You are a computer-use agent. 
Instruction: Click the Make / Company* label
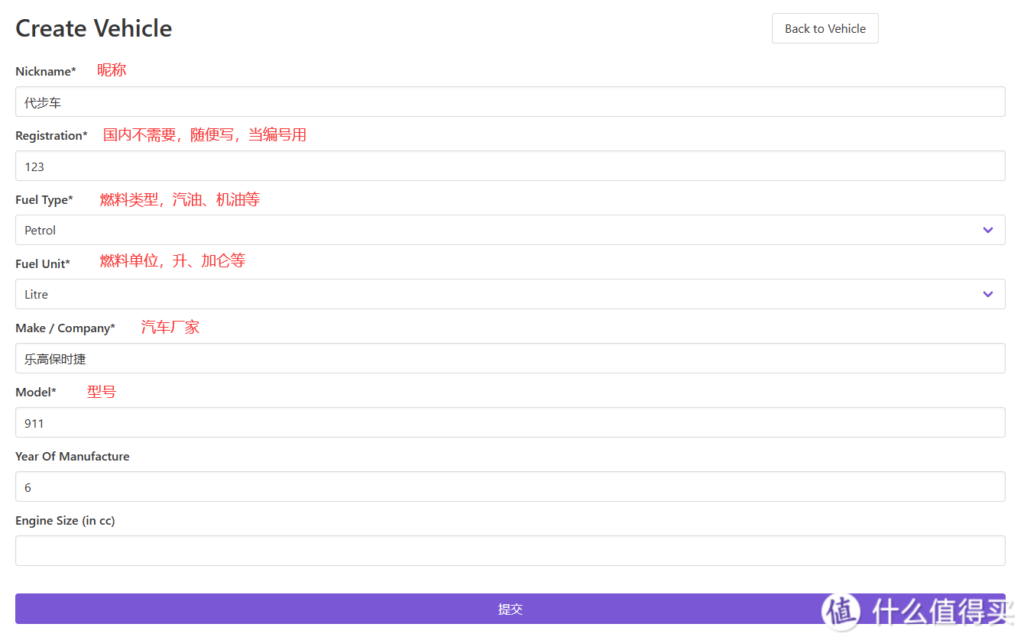(x=65, y=328)
